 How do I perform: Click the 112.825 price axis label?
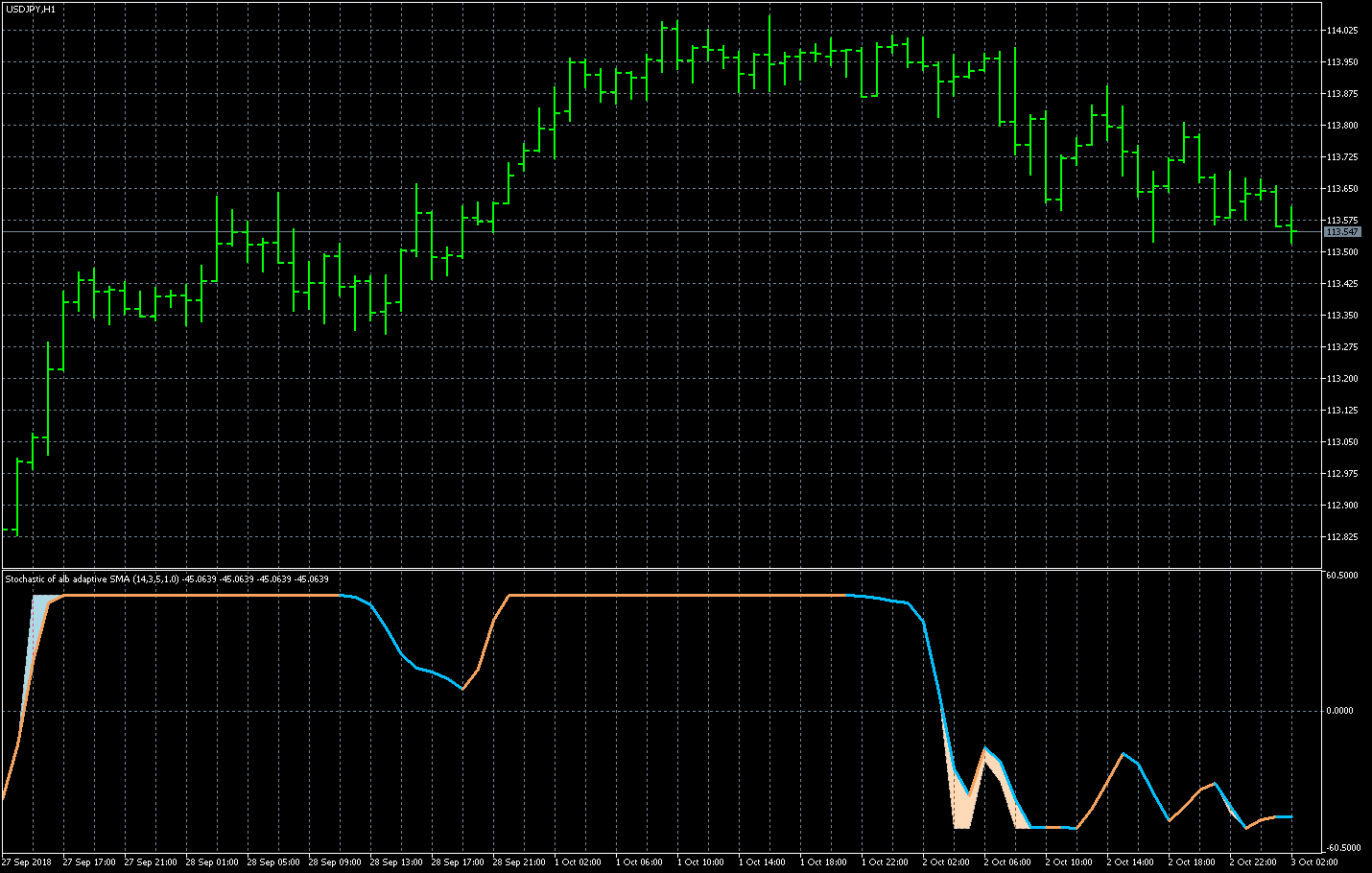click(1341, 537)
